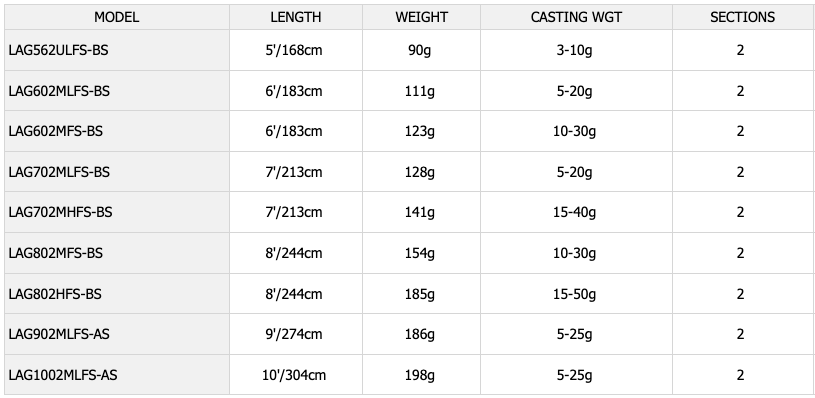Viewport: 815px width, 398px height.
Task: Click the 3-10g casting weight cell
Action: point(576,50)
